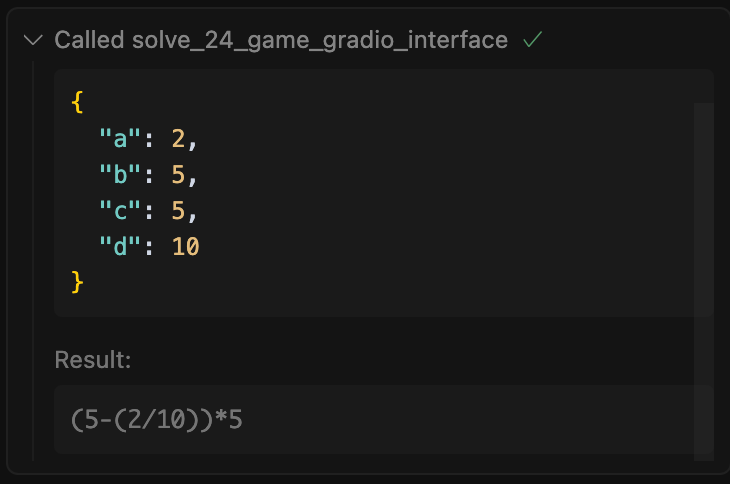
Task: Click the green success checkmark icon
Action: coord(533,40)
